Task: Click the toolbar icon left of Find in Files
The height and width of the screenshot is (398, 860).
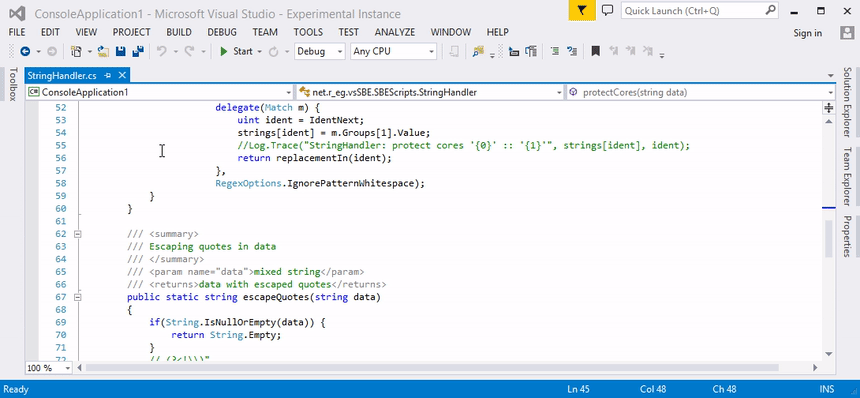Action: (x=454, y=51)
